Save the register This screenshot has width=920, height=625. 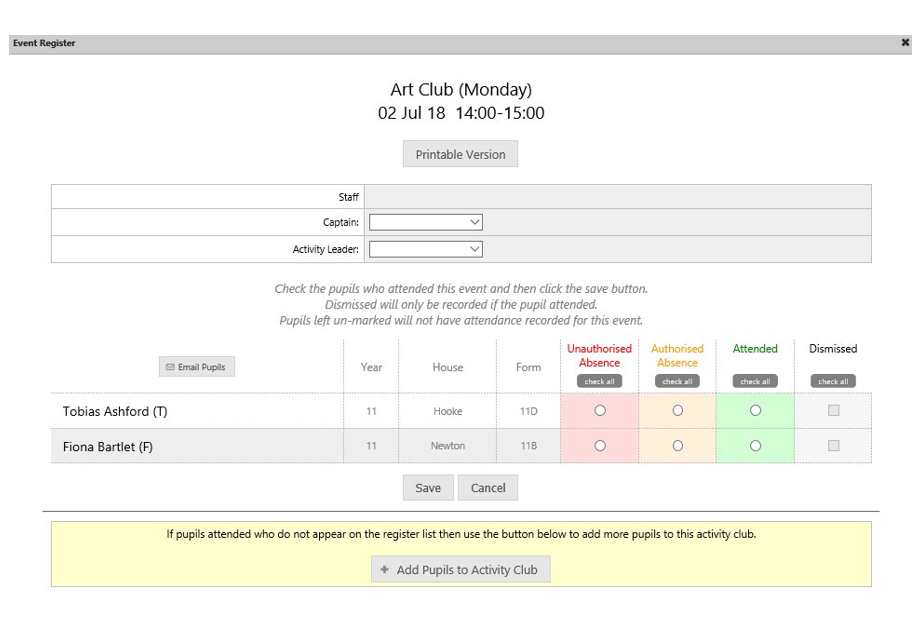(428, 488)
